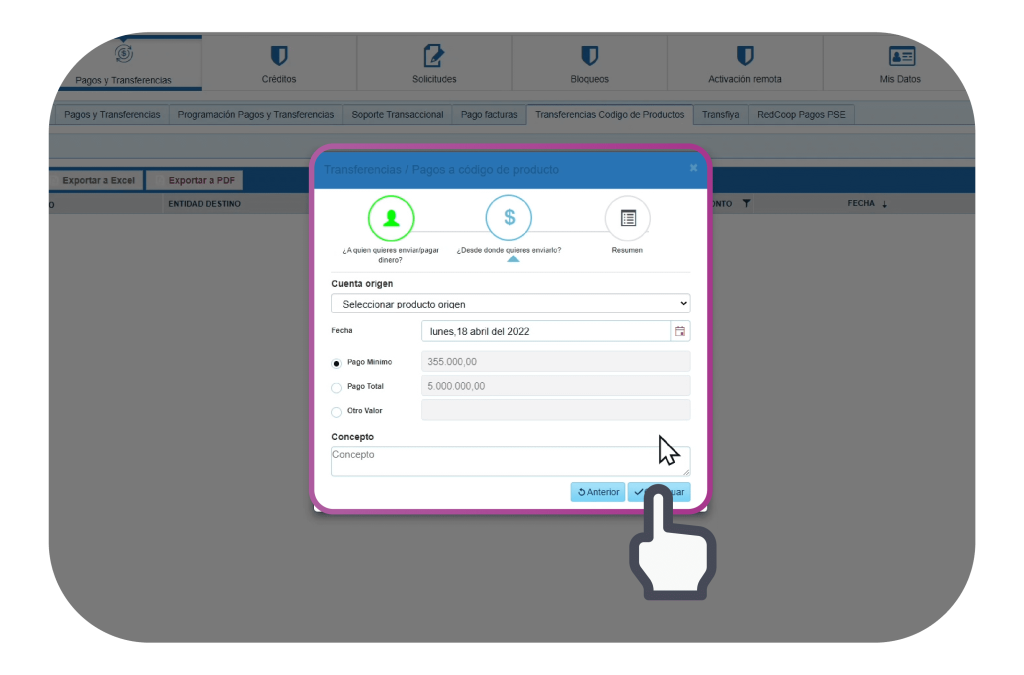Viewport: 1024px width, 675px height.
Task: Open the Solicitudes edit icon
Action: (434, 56)
